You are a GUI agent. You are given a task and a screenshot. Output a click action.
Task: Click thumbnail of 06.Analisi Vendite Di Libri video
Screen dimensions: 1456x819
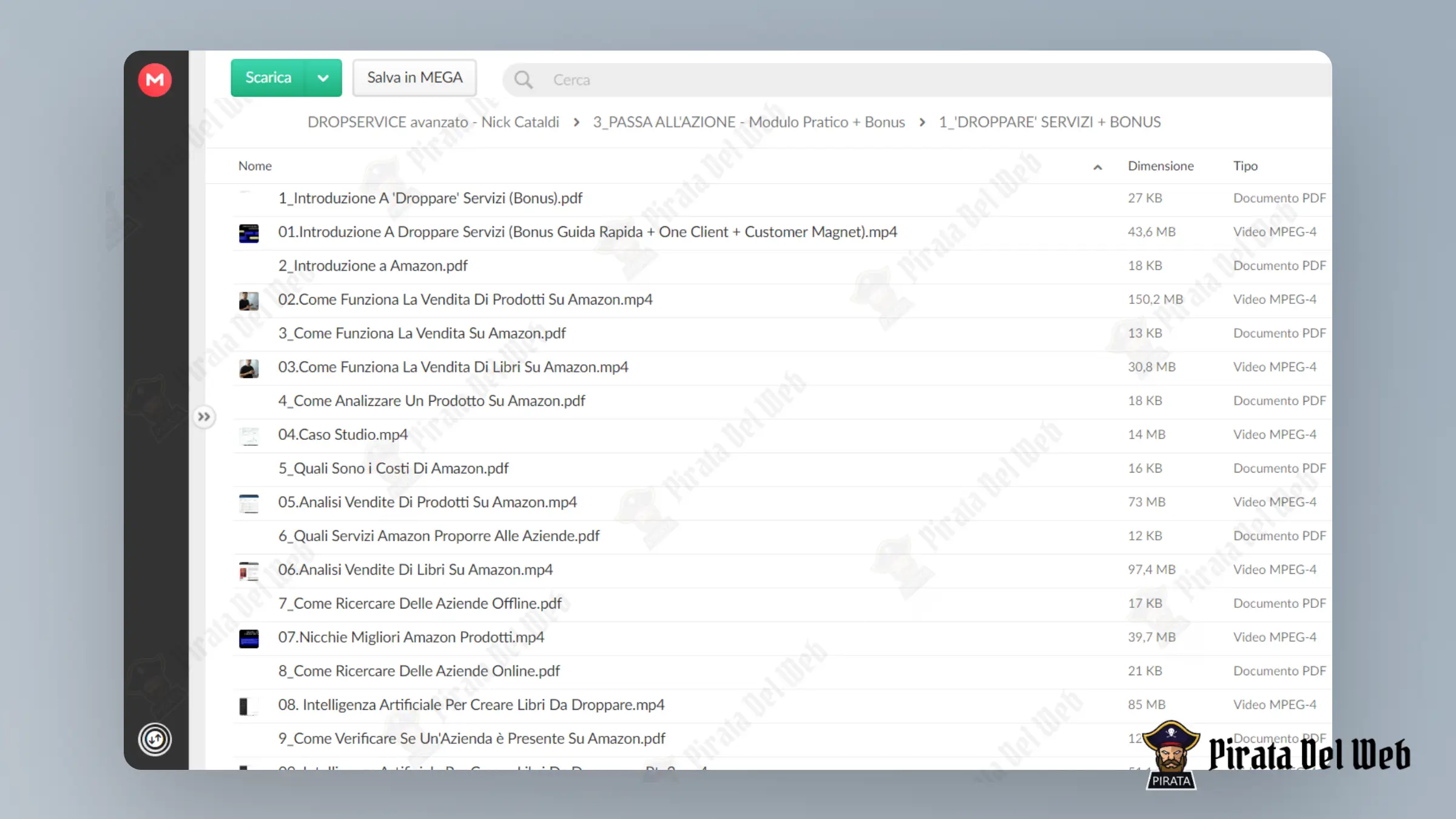(249, 571)
